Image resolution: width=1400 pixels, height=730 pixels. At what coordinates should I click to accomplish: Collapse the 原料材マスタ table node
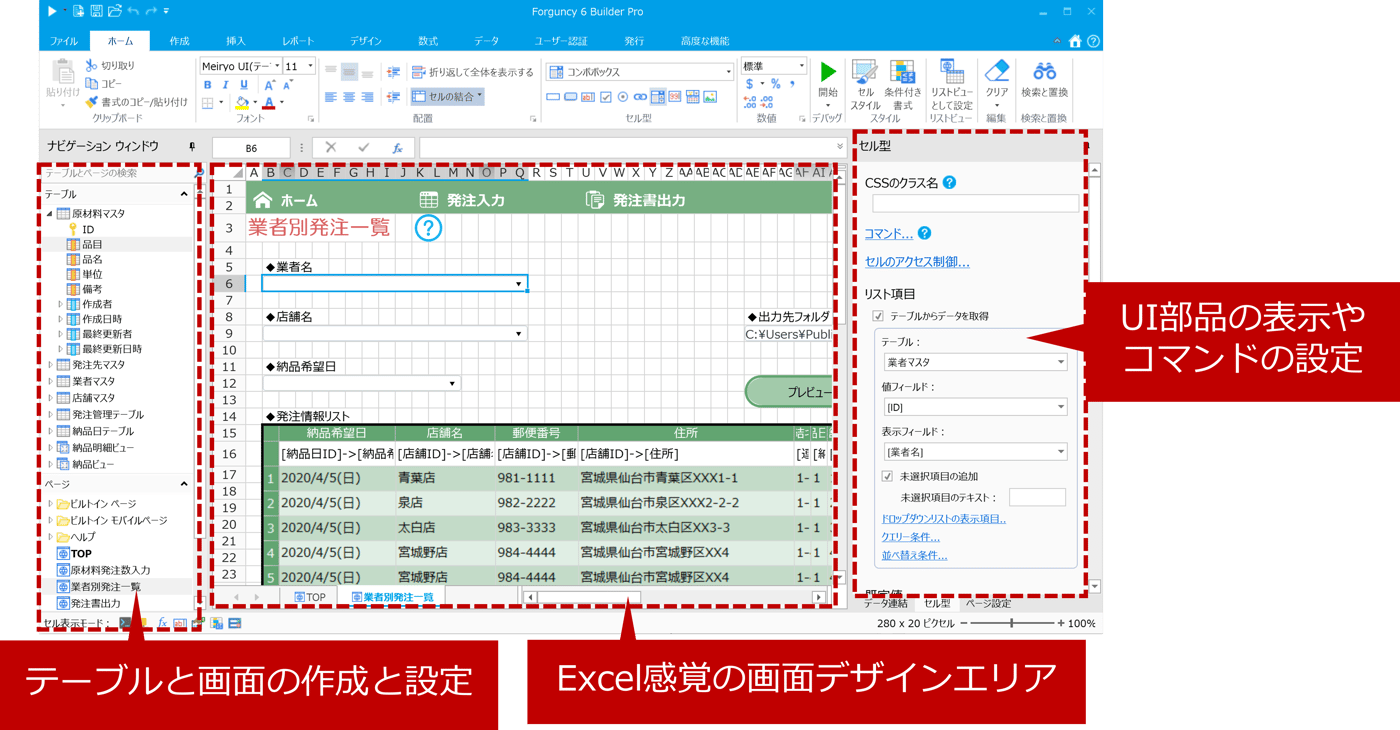point(50,214)
